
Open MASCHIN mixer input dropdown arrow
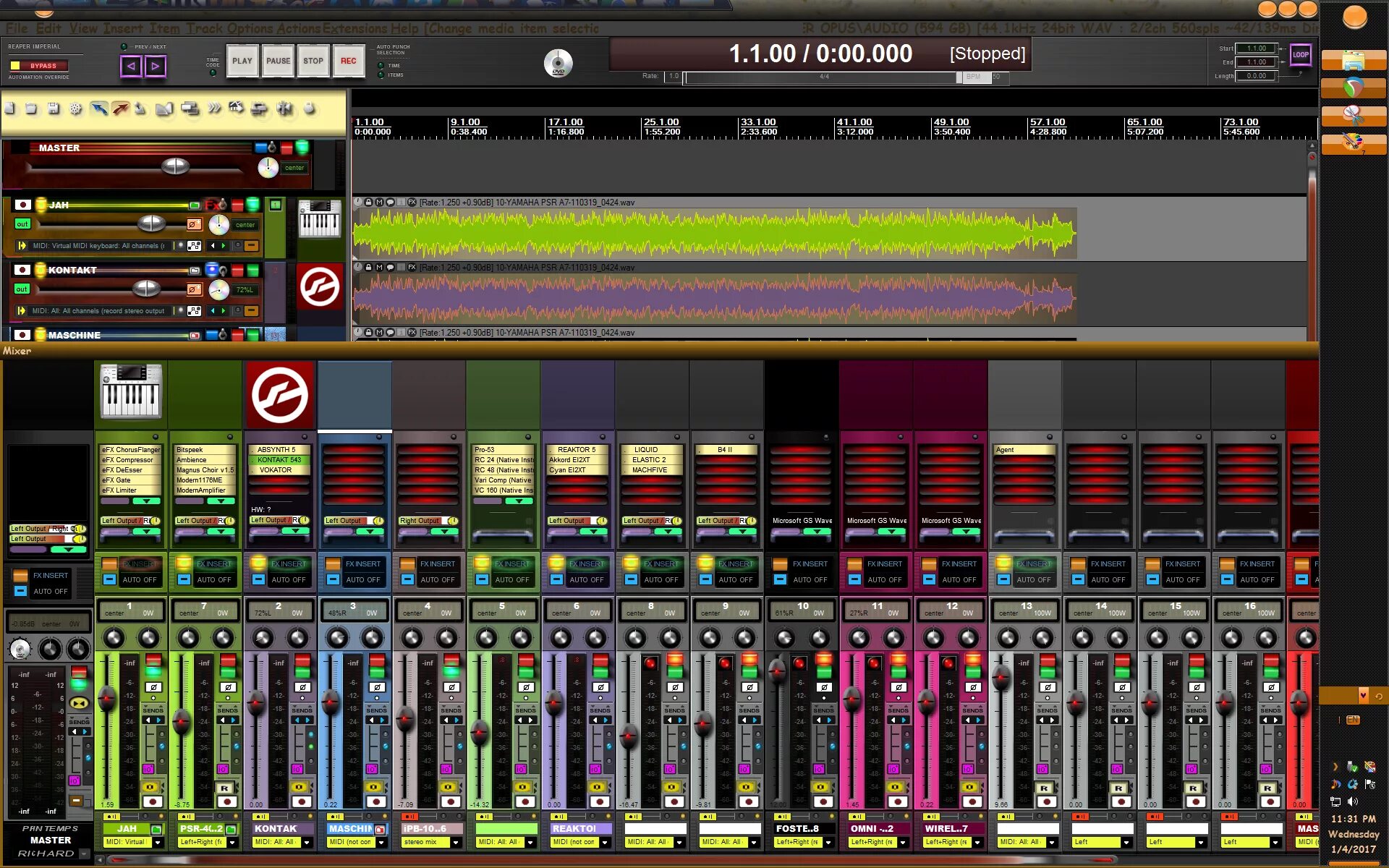click(381, 843)
